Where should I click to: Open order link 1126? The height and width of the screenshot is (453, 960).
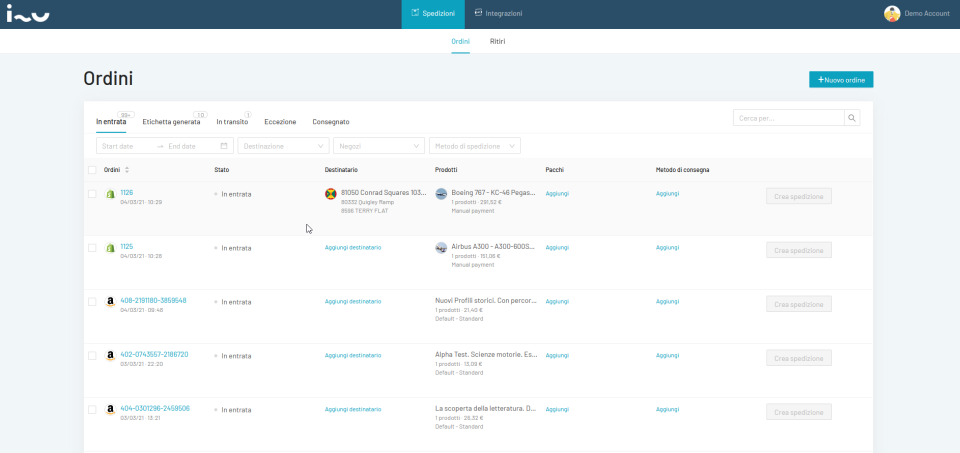[x=127, y=192]
